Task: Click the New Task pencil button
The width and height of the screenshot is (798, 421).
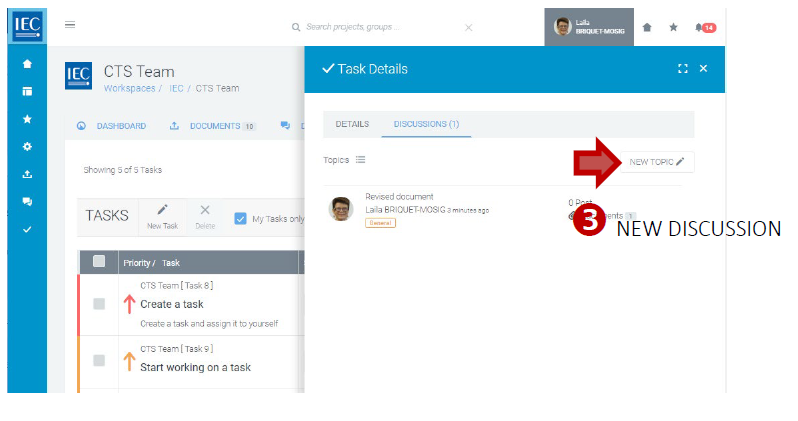Action: (x=162, y=215)
